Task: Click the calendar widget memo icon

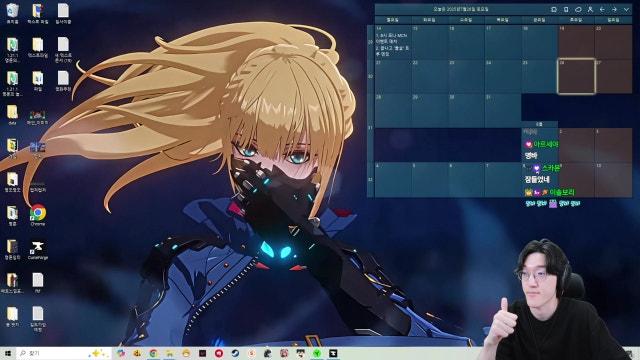Action: tap(566, 9)
